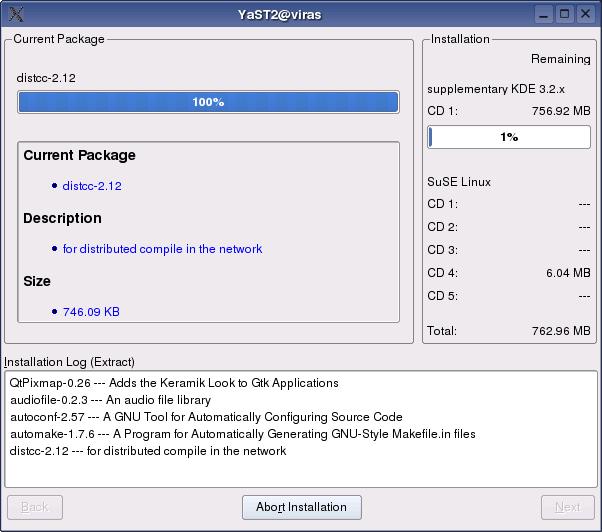Click the YaST2@viras title bar text
This screenshot has width=602, height=532.
point(280,15)
